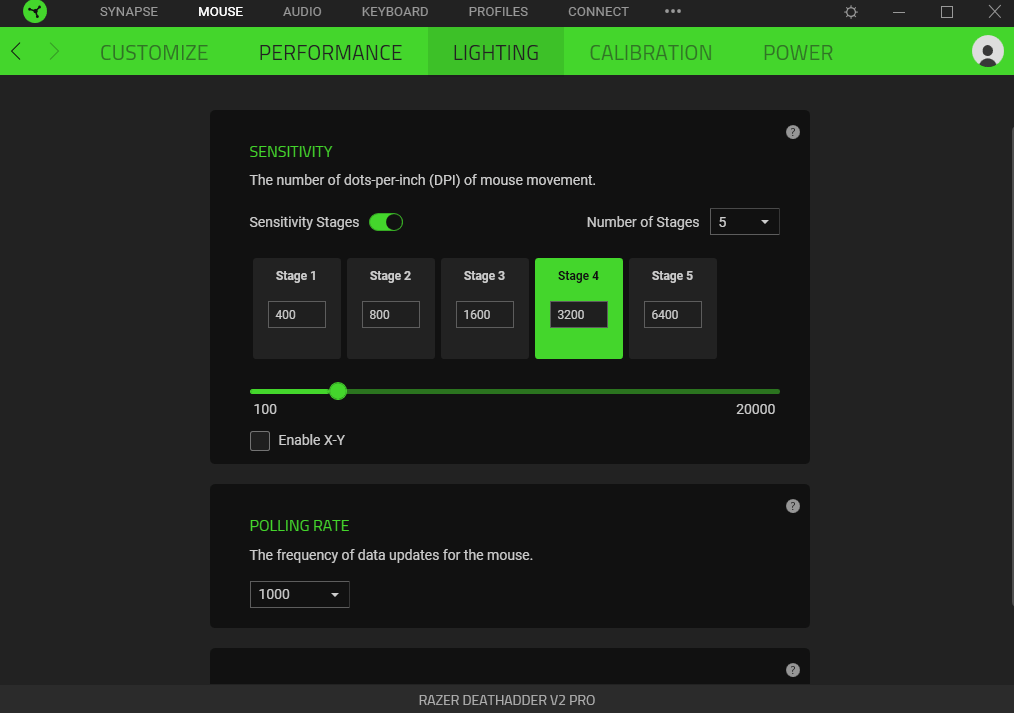Click the back navigation arrow
Image resolution: width=1014 pixels, height=713 pixels.
coord(16,52)
